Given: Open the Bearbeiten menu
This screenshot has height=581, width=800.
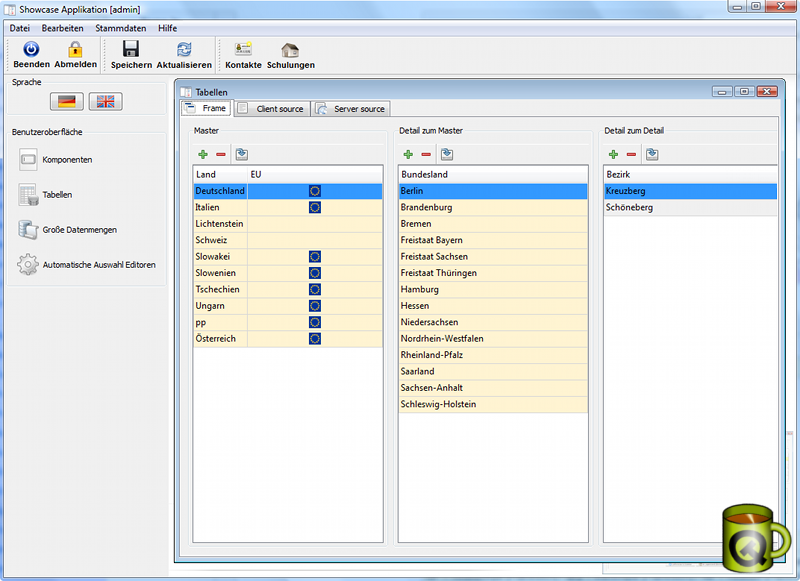Looking at the screenshot, I should point(62,28).
